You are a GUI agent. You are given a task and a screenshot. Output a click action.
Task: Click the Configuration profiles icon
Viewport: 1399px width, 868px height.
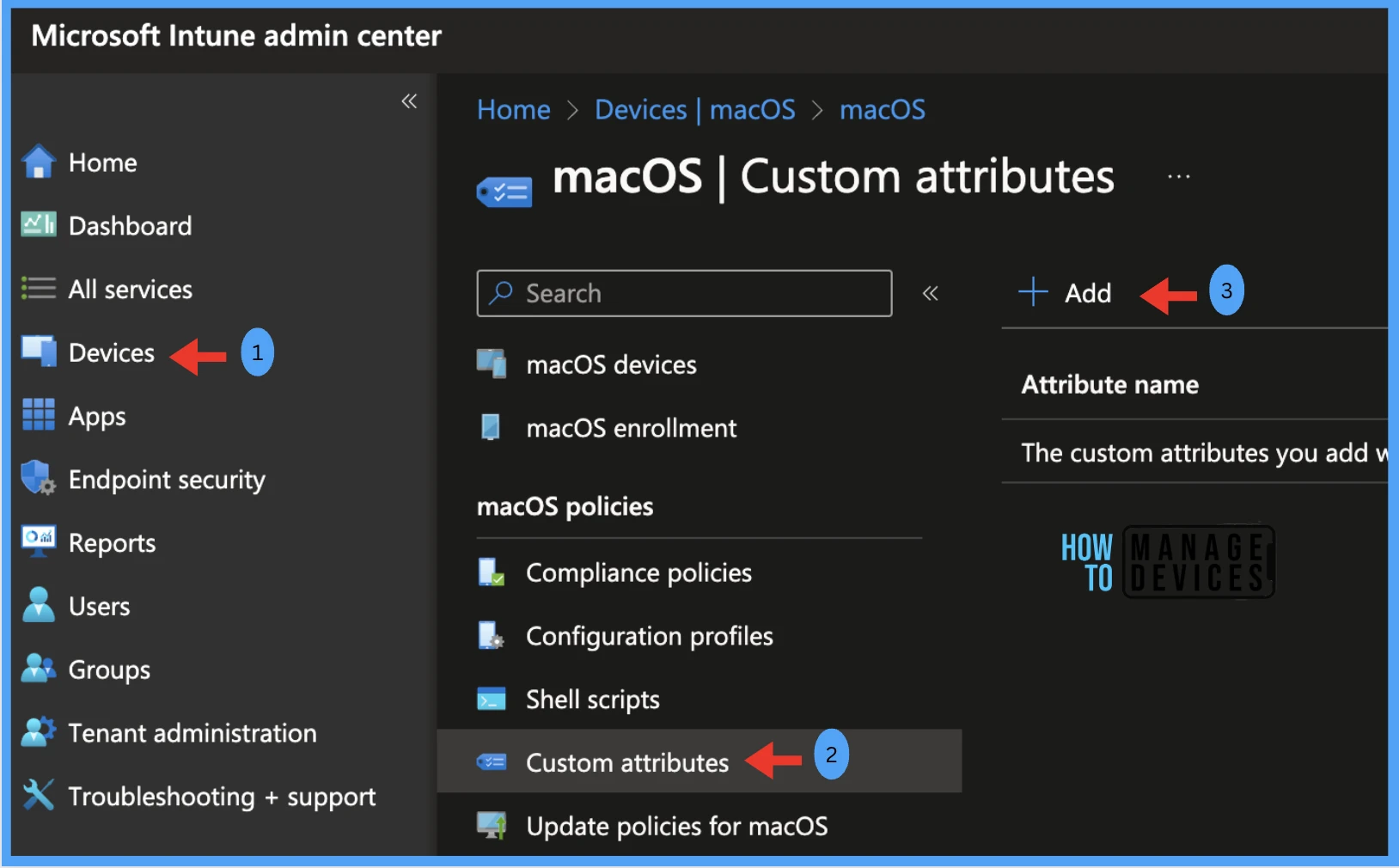(x=492, y=635)
